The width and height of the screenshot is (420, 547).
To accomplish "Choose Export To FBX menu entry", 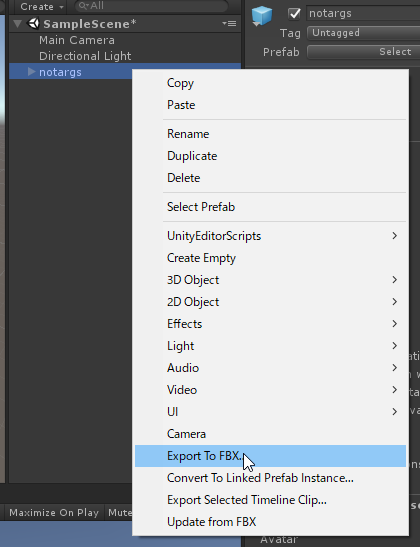I will tap(270, 456).
